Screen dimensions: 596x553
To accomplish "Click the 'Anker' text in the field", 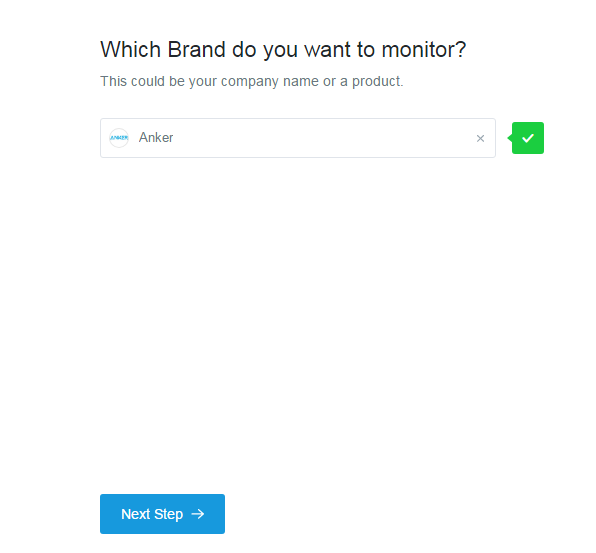I will pyautogui.click(x=156, y=138).
